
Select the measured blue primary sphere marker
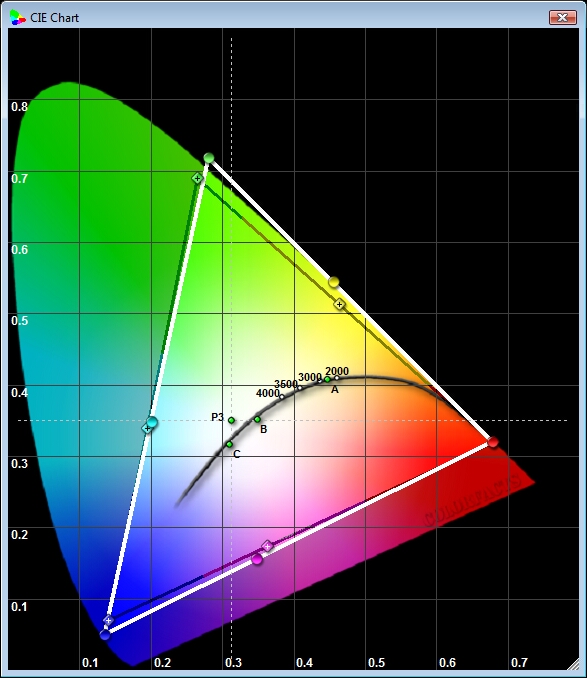point(105,635)
